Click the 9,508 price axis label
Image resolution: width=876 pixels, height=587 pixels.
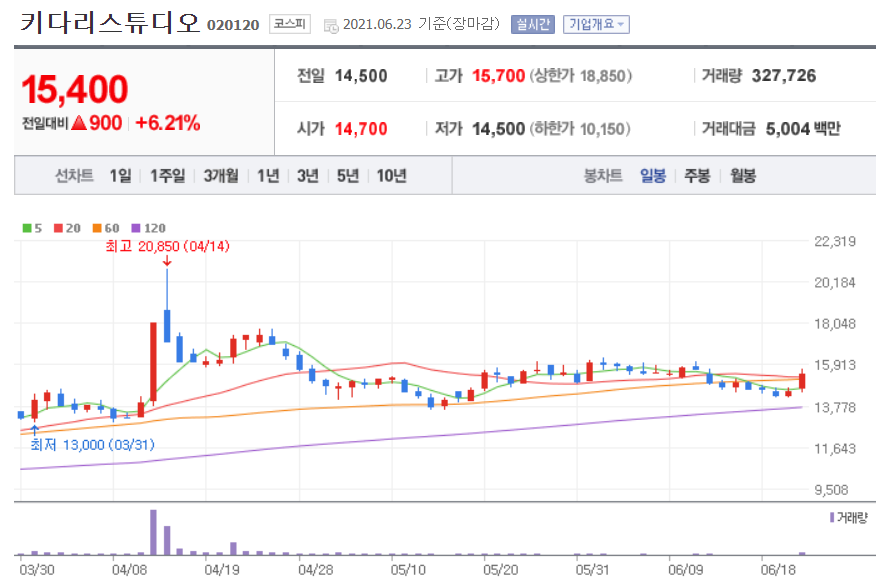click(x=831, y=490)
